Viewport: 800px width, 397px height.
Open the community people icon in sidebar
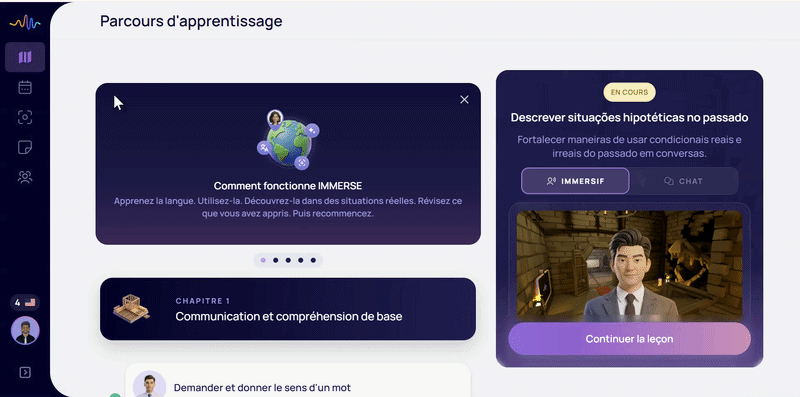(25, 177)
